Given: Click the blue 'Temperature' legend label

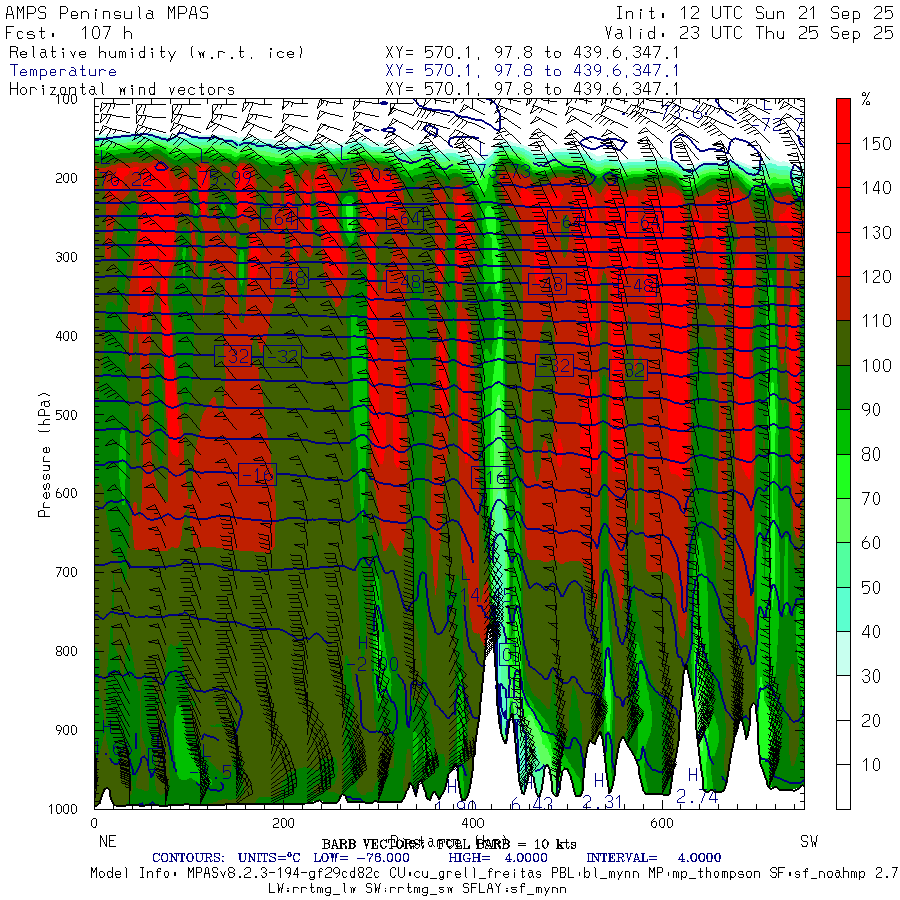Looking at the screenshot, I should point(62,71).
